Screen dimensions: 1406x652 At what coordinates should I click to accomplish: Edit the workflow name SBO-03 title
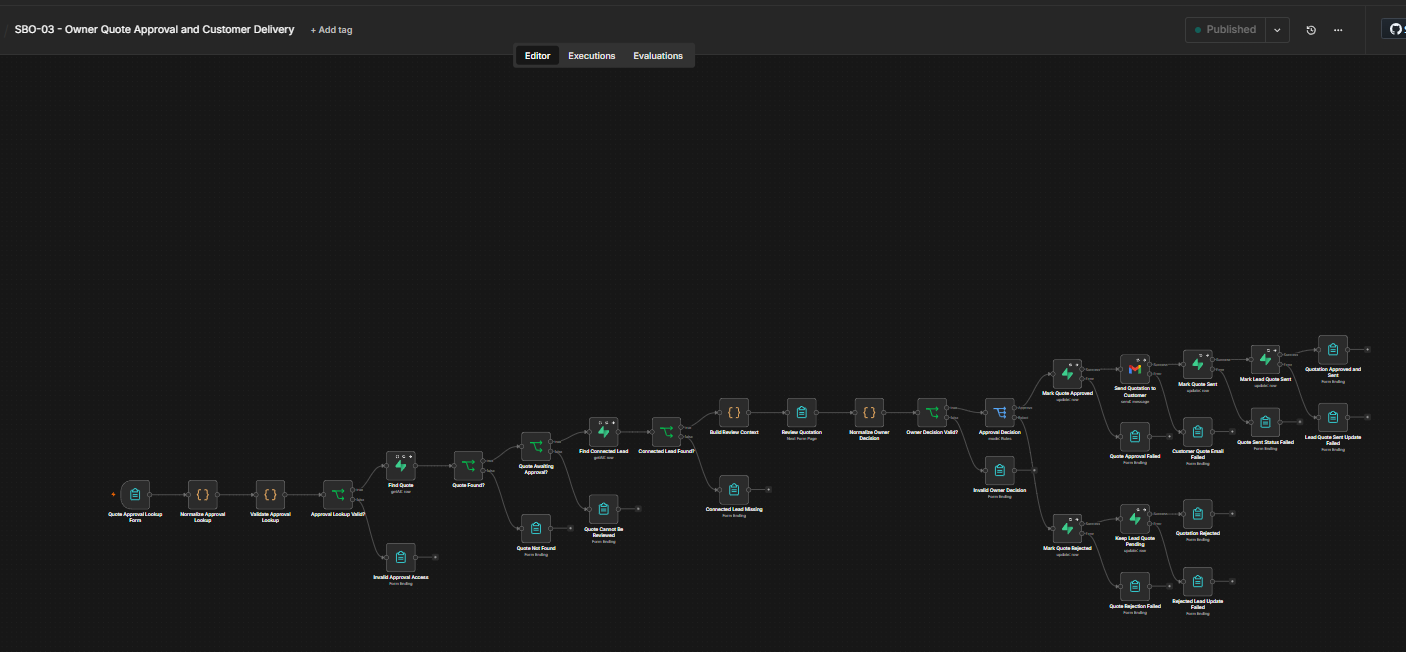(x=154, y=29)
